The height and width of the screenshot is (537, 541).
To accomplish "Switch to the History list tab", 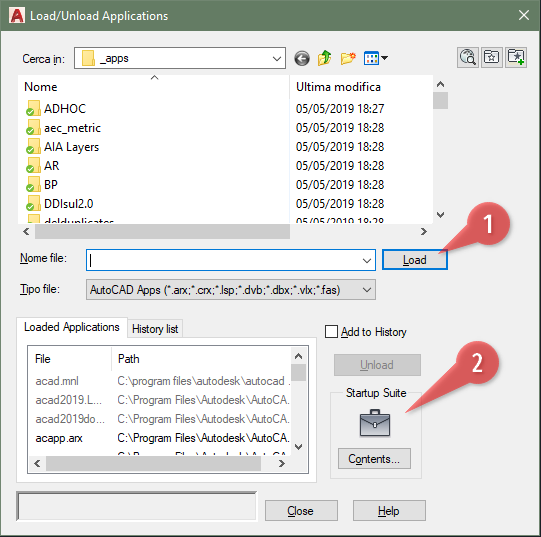I will click(155, 329).
